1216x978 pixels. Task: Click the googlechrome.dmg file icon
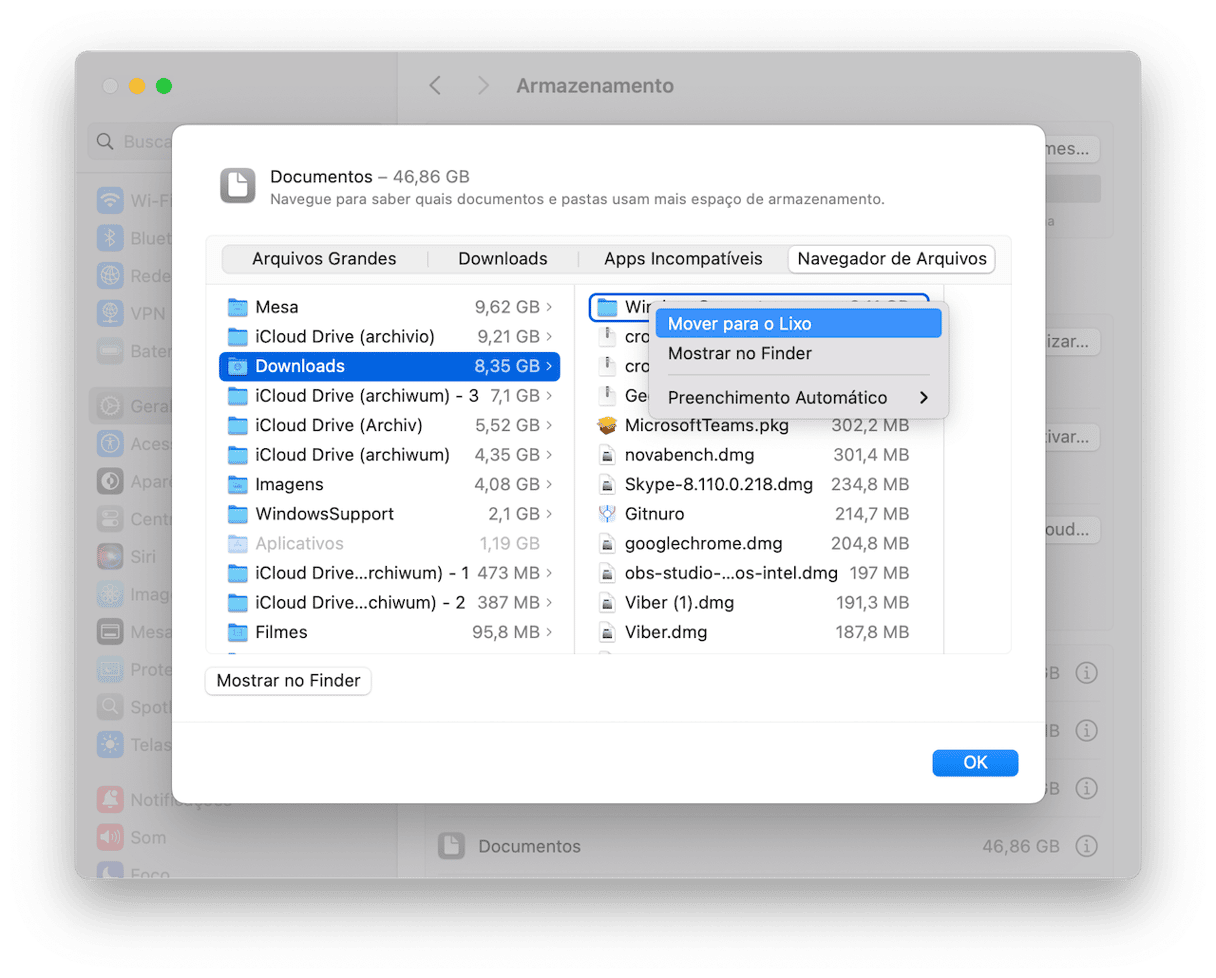606,544
